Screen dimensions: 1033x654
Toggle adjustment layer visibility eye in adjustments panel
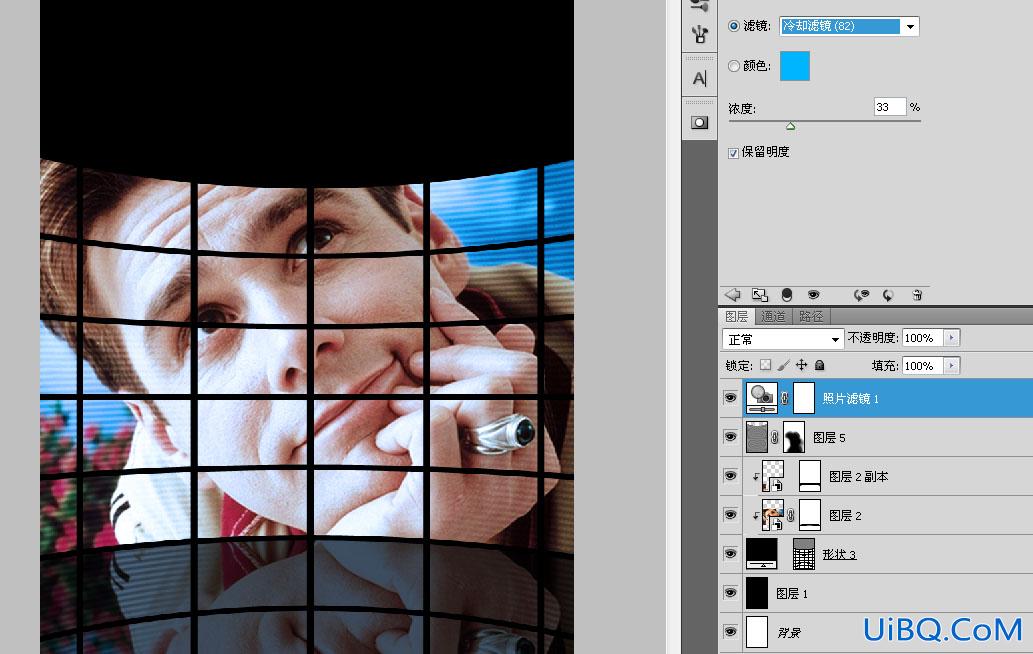[814, 294]
